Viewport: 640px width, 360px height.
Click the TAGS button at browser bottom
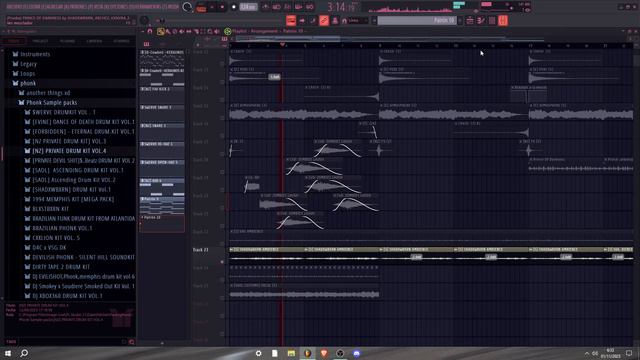coord(11,342)
